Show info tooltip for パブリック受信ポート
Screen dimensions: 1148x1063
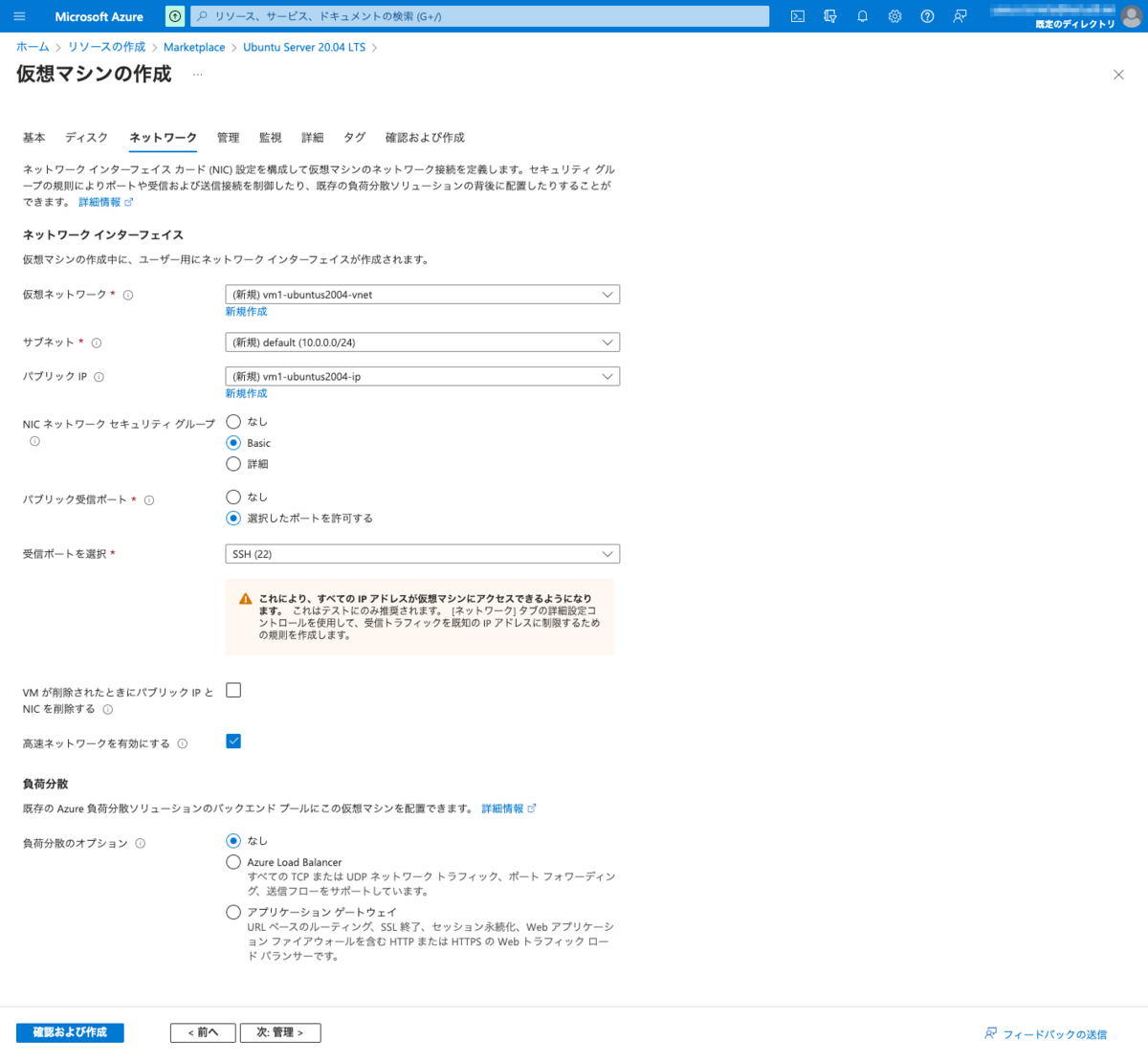click(149, 500)
